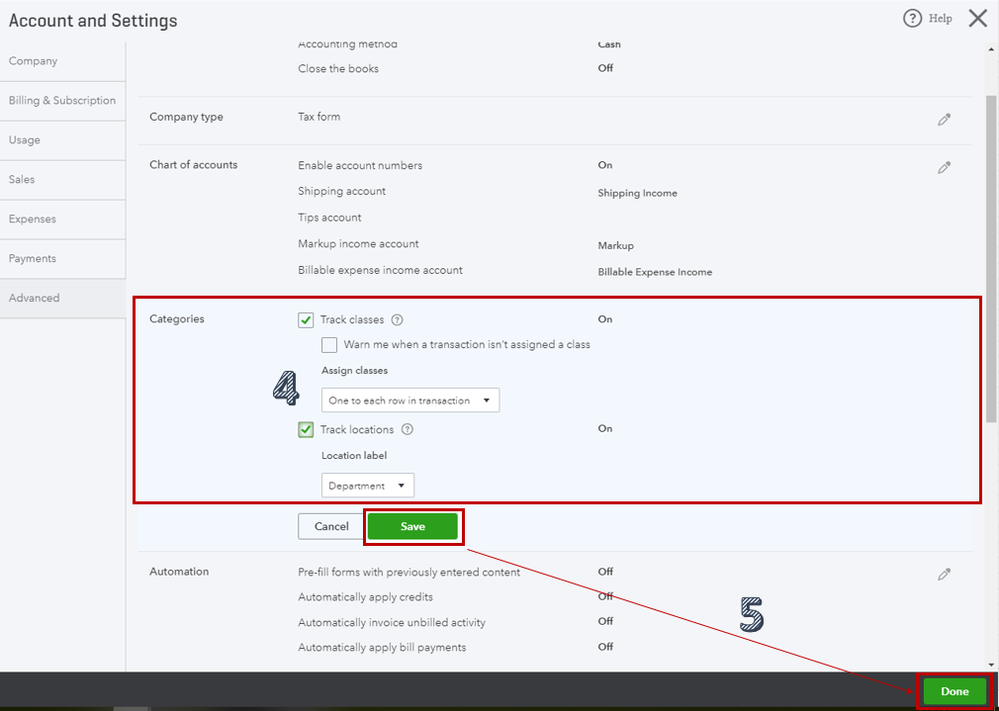Click the Shipping account label
Screen dimensions: 999x711
[341, 191]
